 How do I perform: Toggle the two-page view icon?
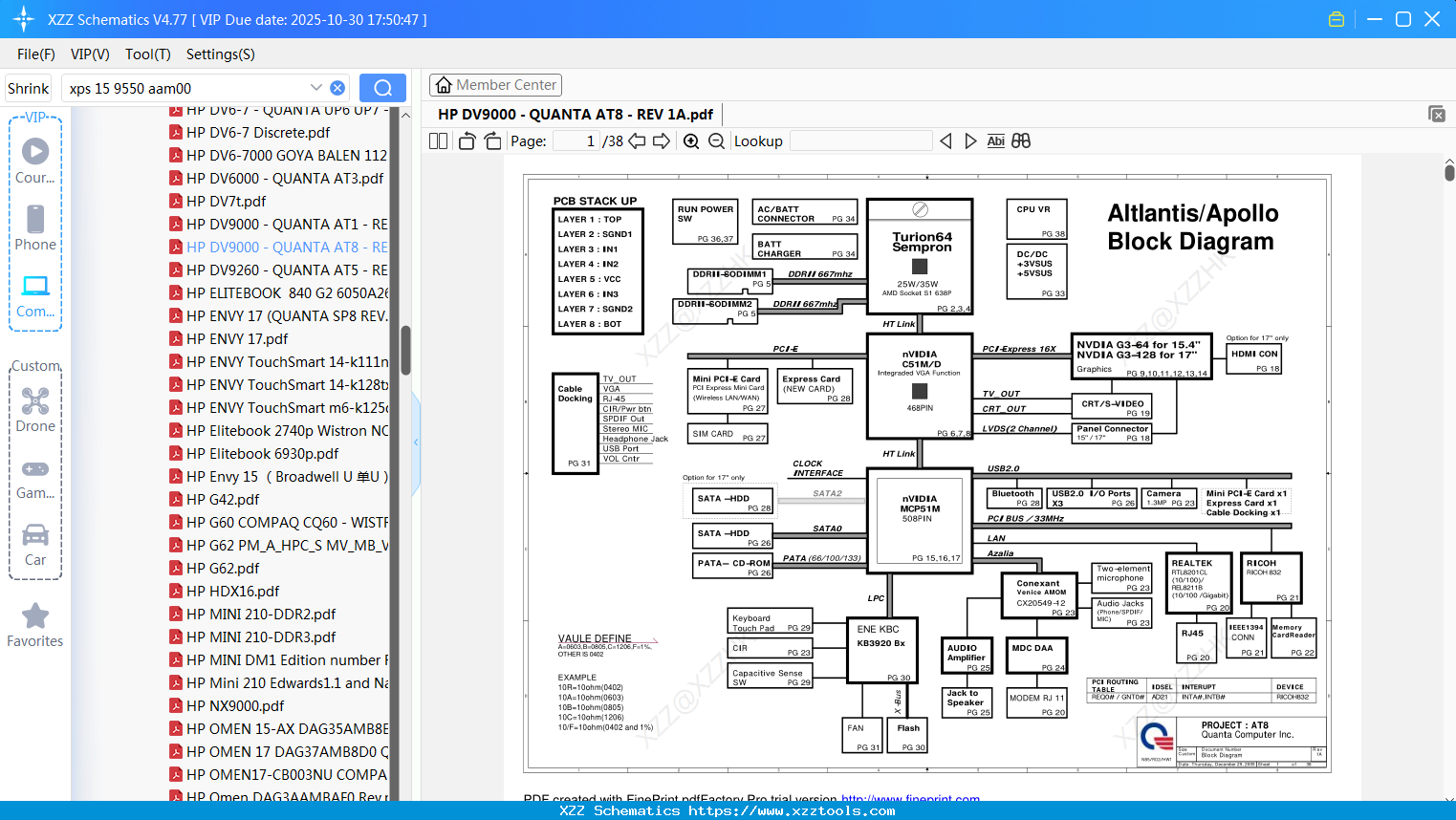(x=439, y=141)
